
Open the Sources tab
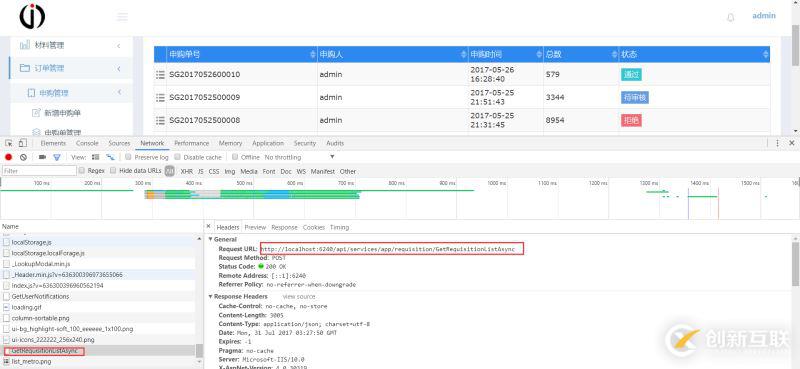click(x=119, y=143)
